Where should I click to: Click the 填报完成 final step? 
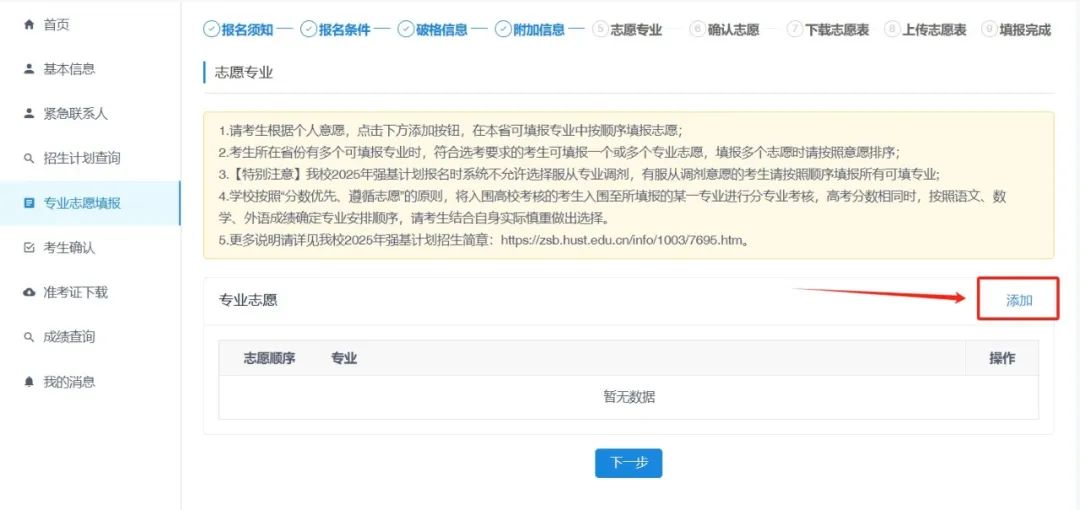pos(1024,30)
